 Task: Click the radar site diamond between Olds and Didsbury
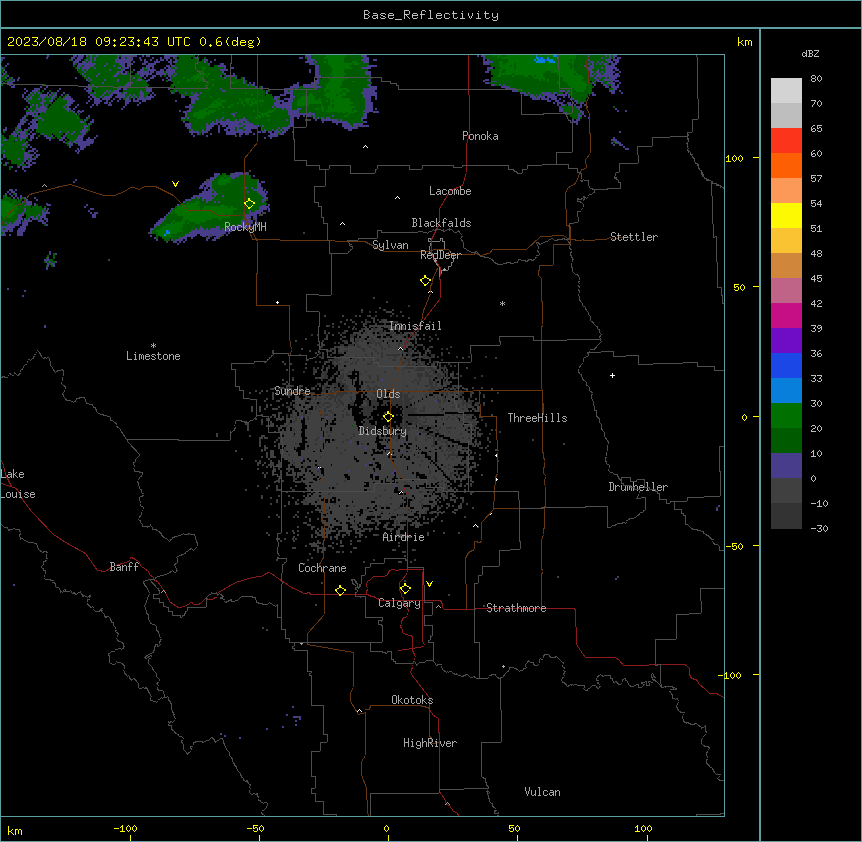click(x=388, y=417)
